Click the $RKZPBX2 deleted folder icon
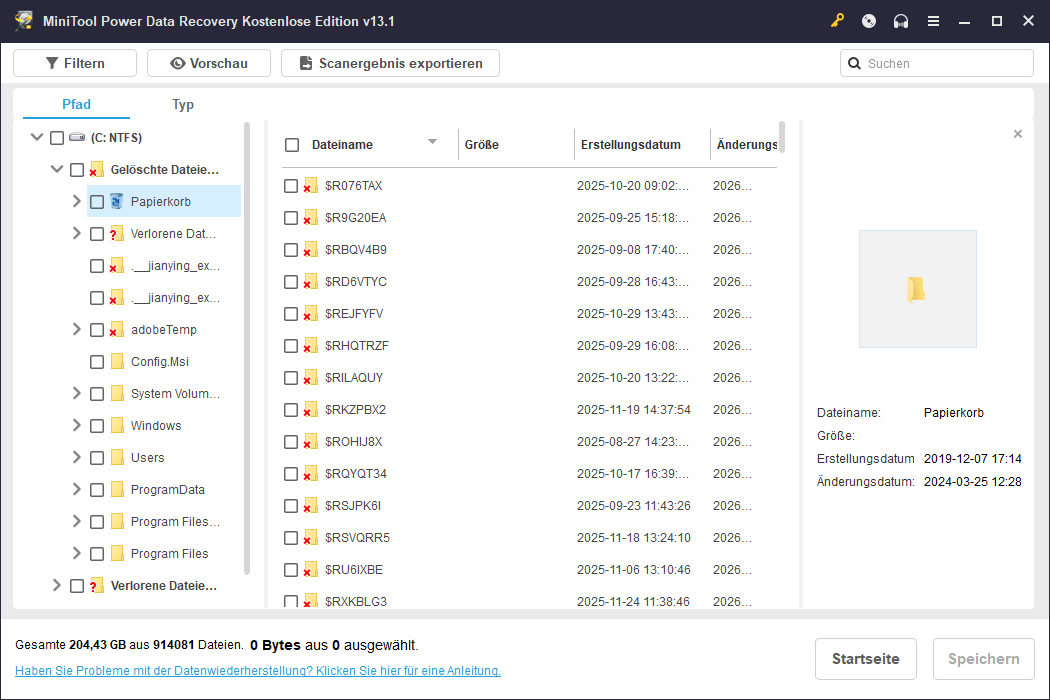 click(310, 409)
